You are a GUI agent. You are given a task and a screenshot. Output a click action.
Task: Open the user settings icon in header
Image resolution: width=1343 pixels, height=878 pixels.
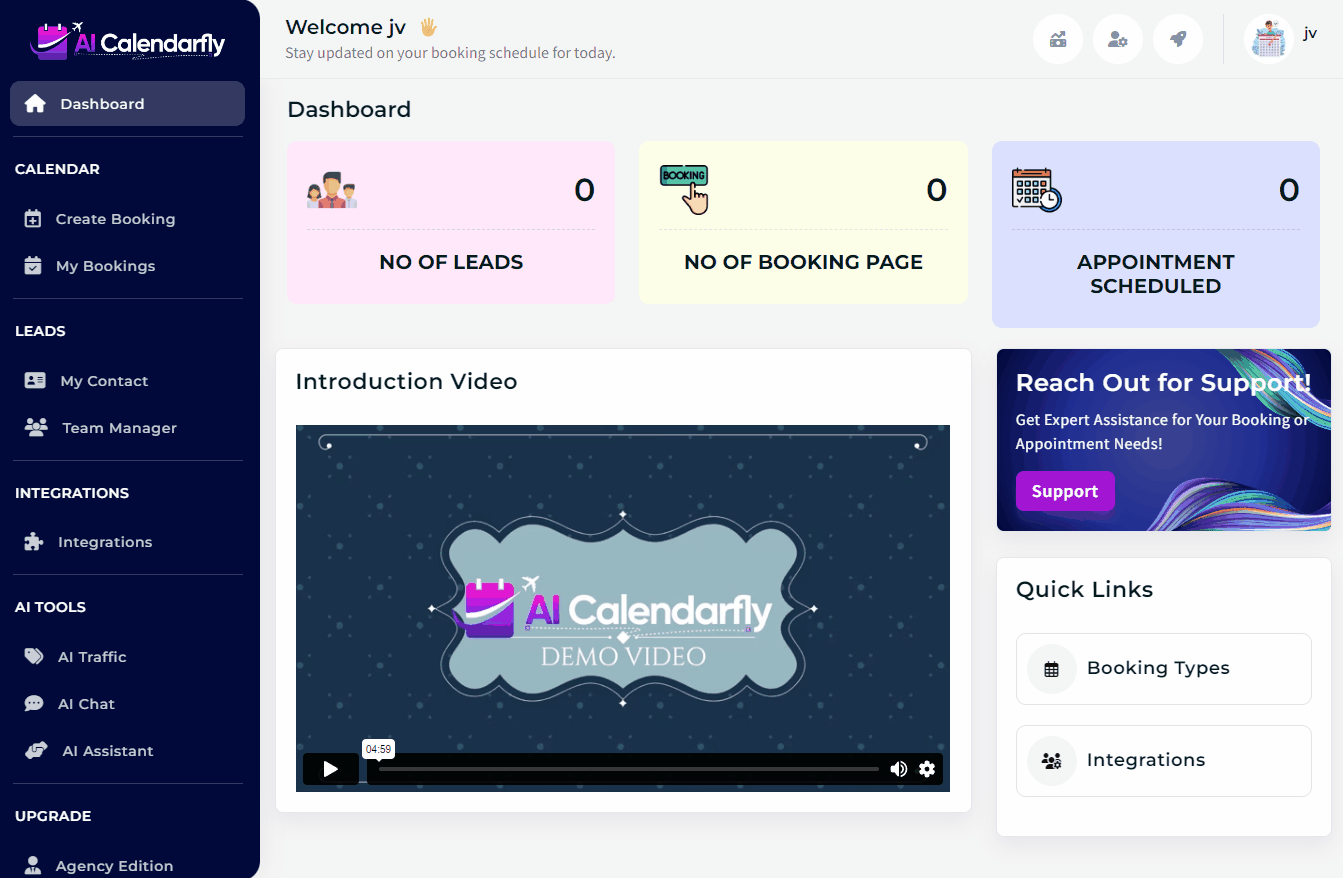1118,40
